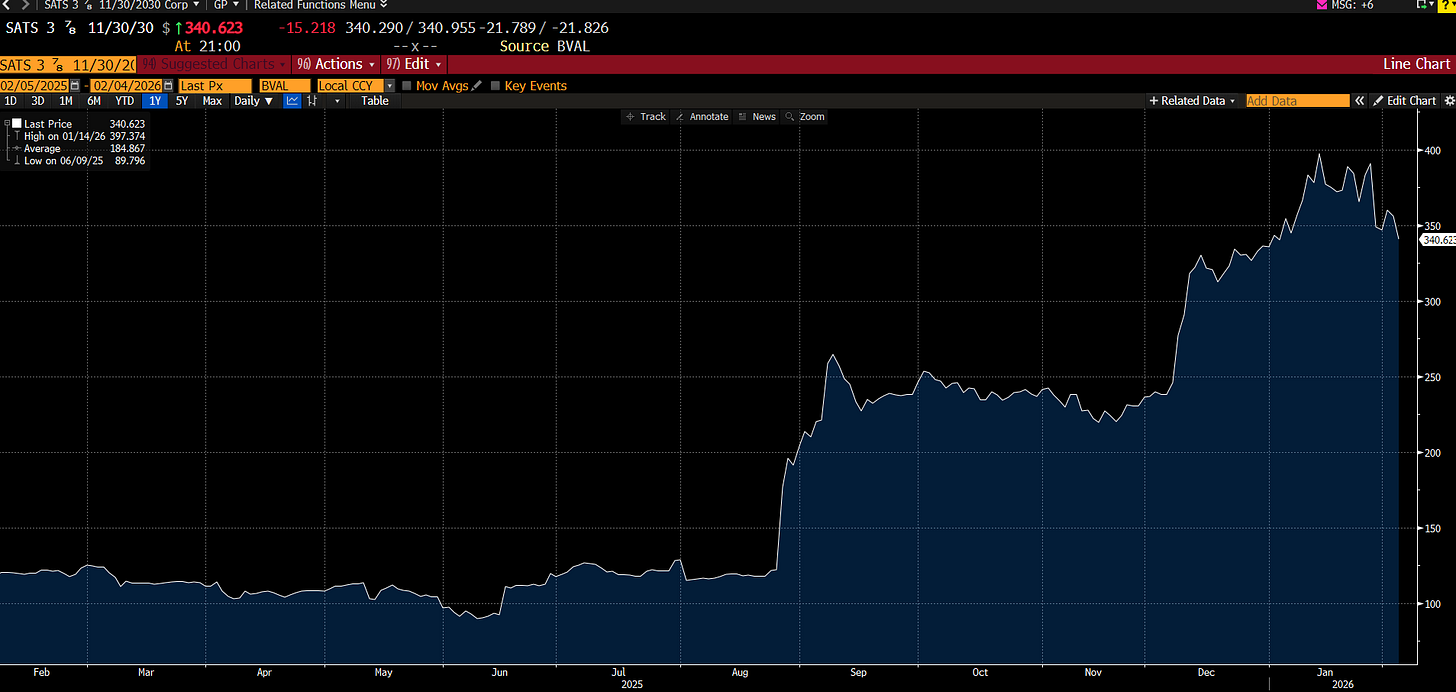
Task: Click the SATS security name field
Action: tap(67, 64)
